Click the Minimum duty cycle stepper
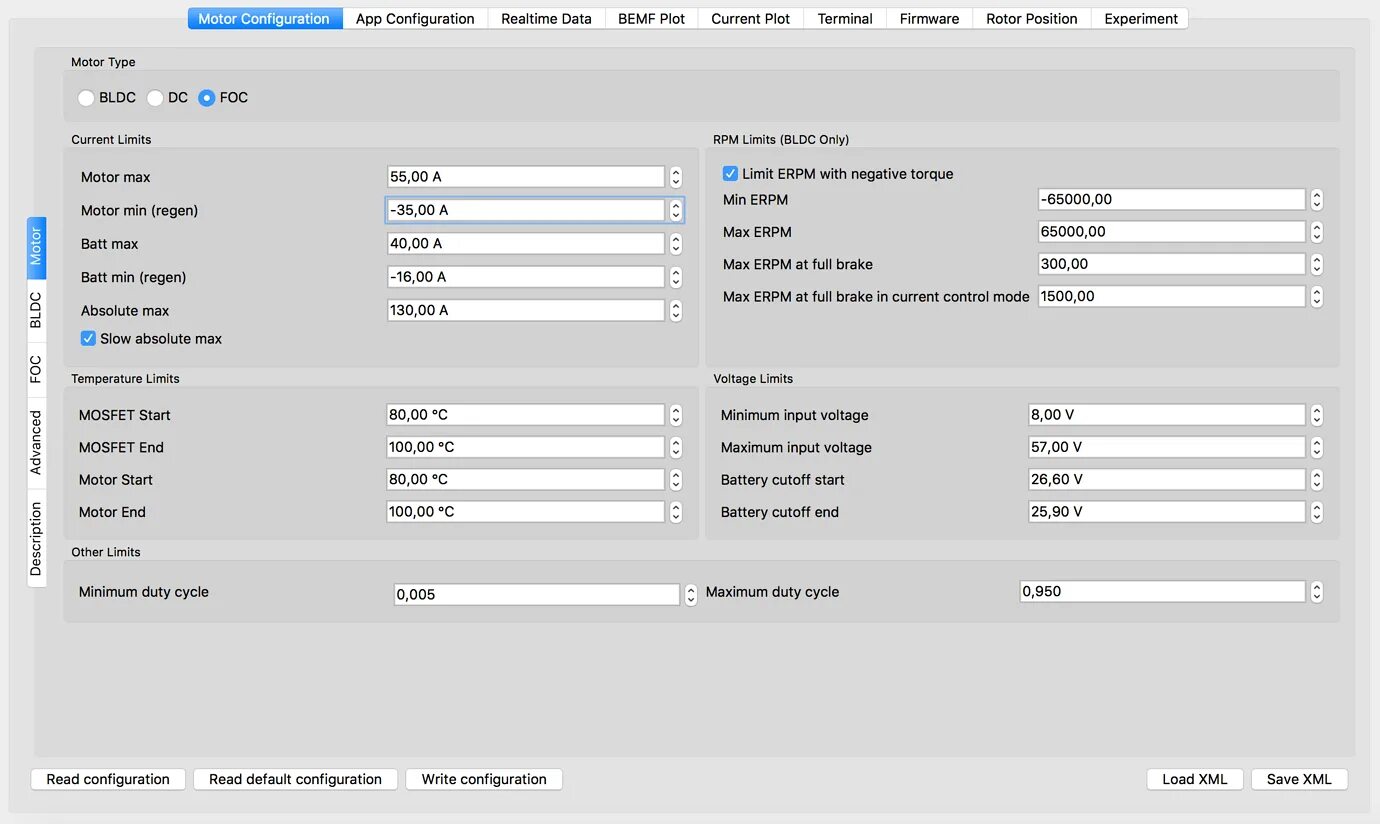Screen dimensions: 1380x824 pos(690,595)
